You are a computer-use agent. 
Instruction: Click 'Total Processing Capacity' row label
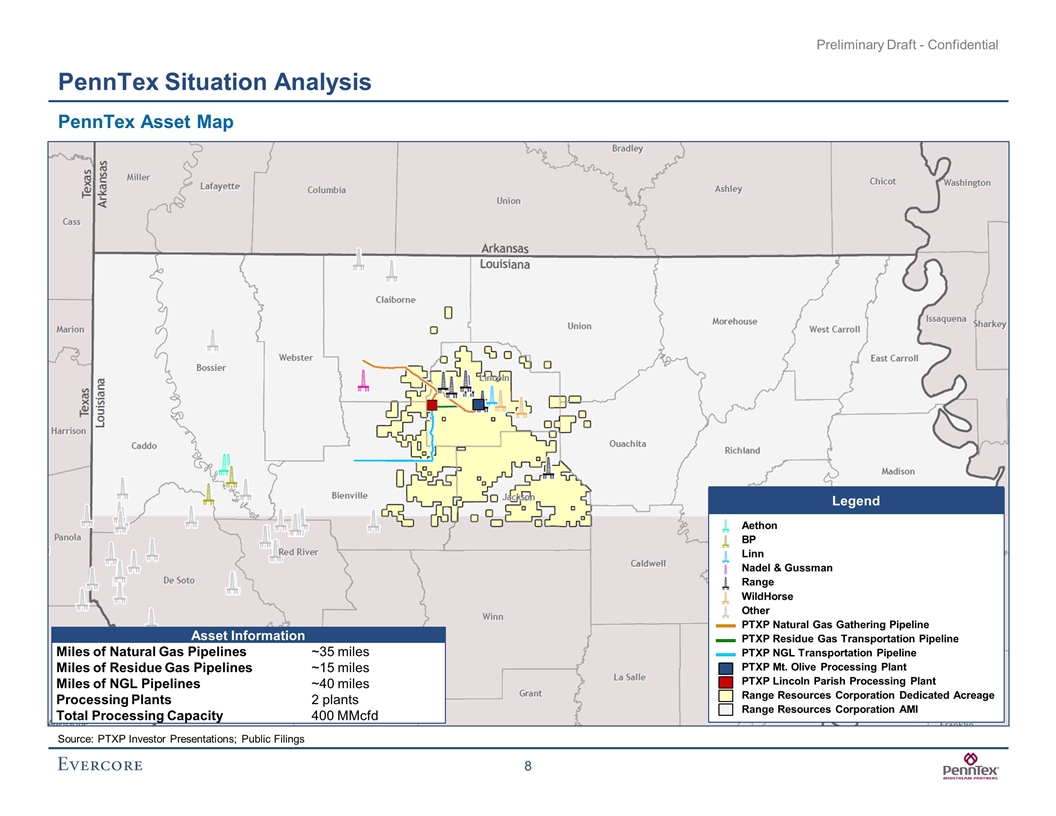point(139,716)
